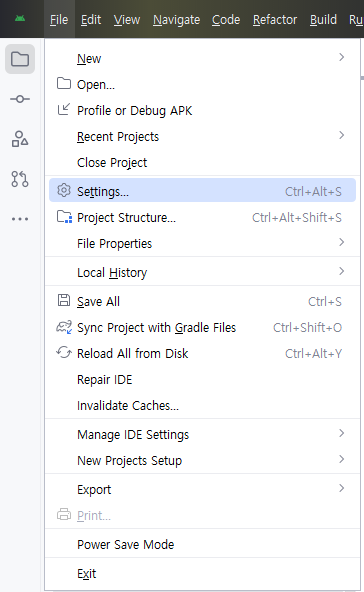The image size is (364, 592).
Task: Open the More tool windows ellipsis
Action: [x=20, y=219]
